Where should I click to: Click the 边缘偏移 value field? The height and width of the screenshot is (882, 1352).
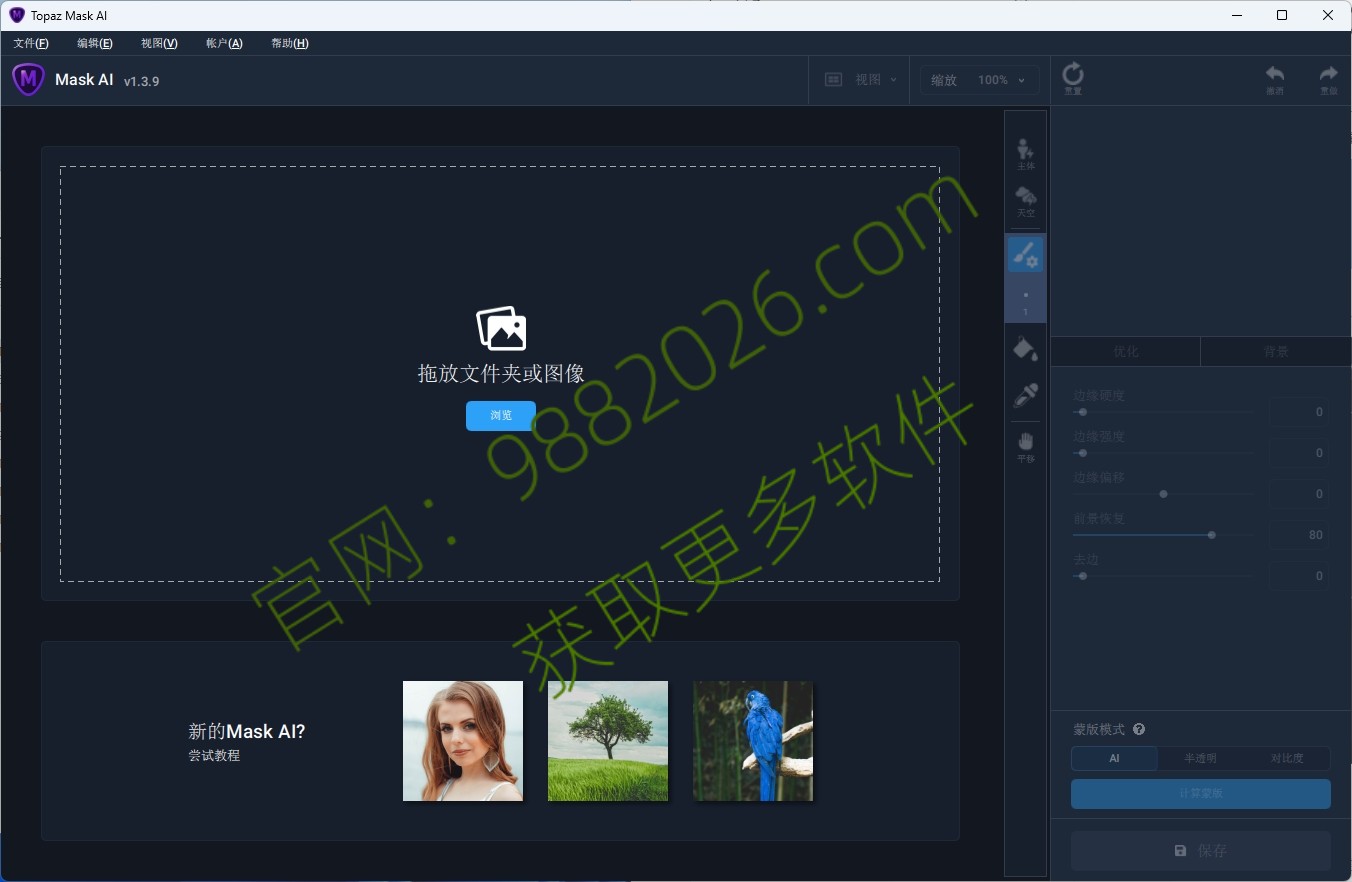coord(1299,494)
